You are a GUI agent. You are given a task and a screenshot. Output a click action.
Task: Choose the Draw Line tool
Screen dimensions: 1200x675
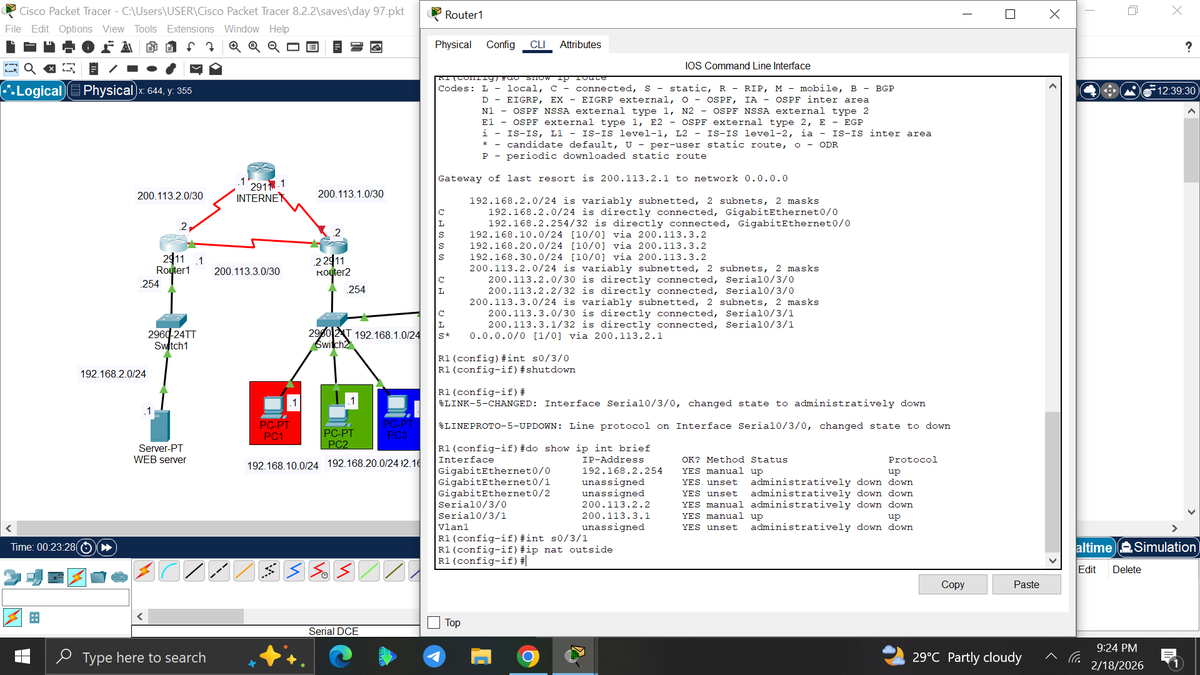pyautogui.click(x=112, y=69)
